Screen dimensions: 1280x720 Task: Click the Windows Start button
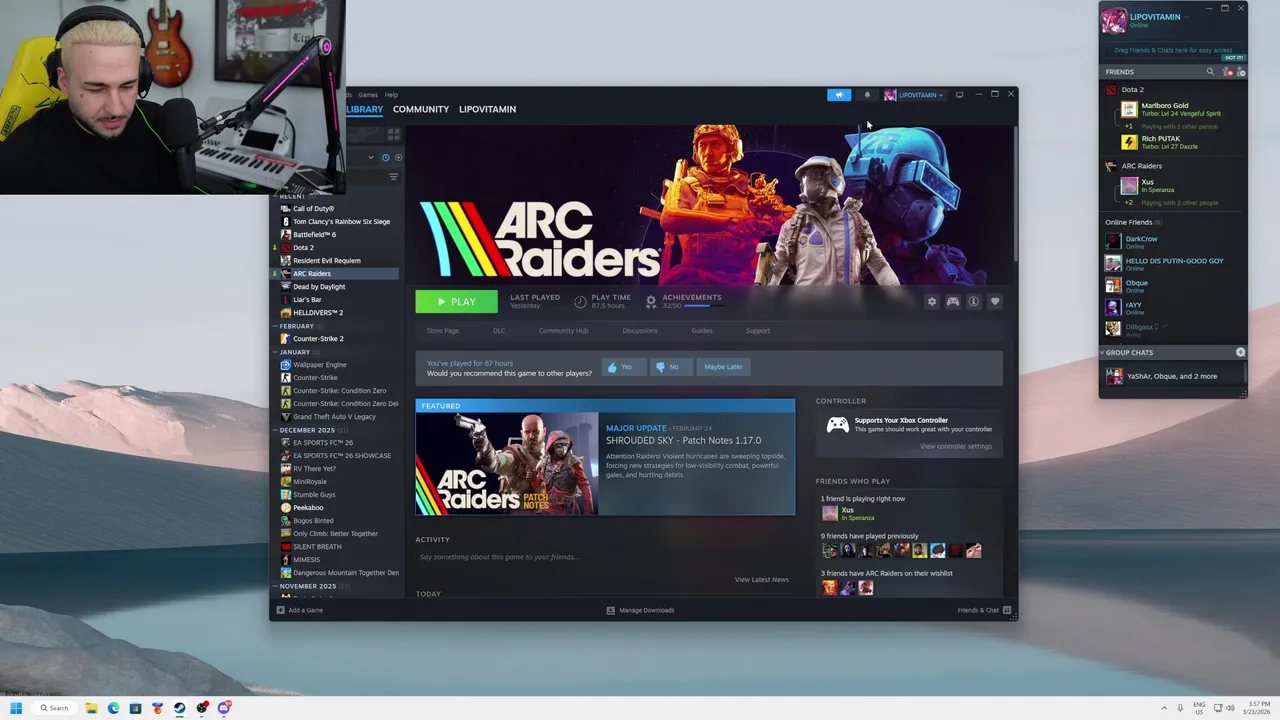(x=16, y=708)
